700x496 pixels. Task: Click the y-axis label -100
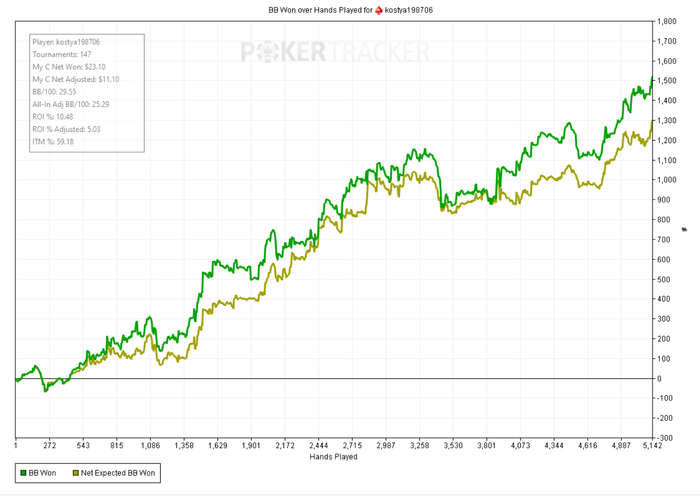[665, 398]
